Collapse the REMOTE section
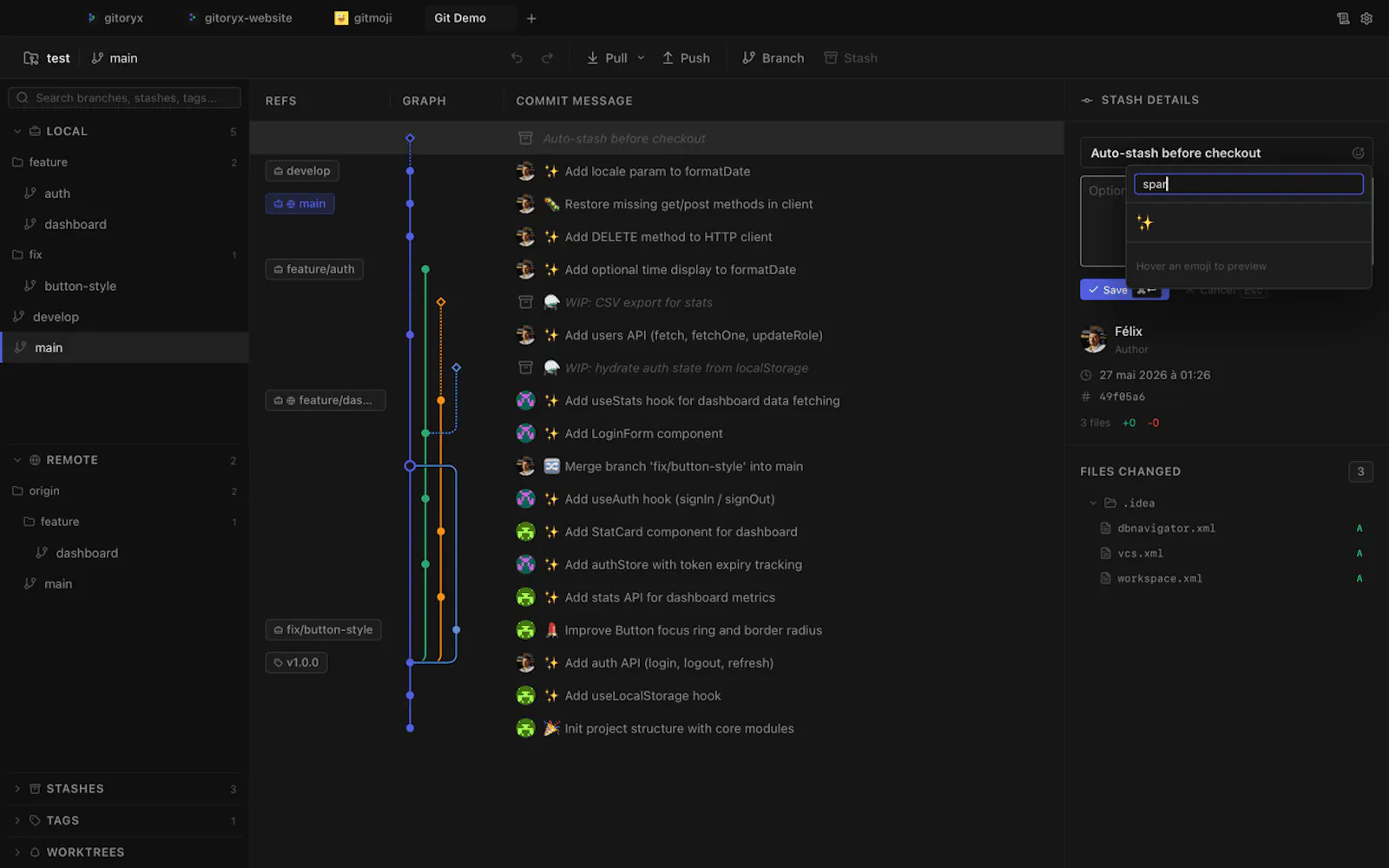The height and width of the screenshot is (868, 1389). 17,460
